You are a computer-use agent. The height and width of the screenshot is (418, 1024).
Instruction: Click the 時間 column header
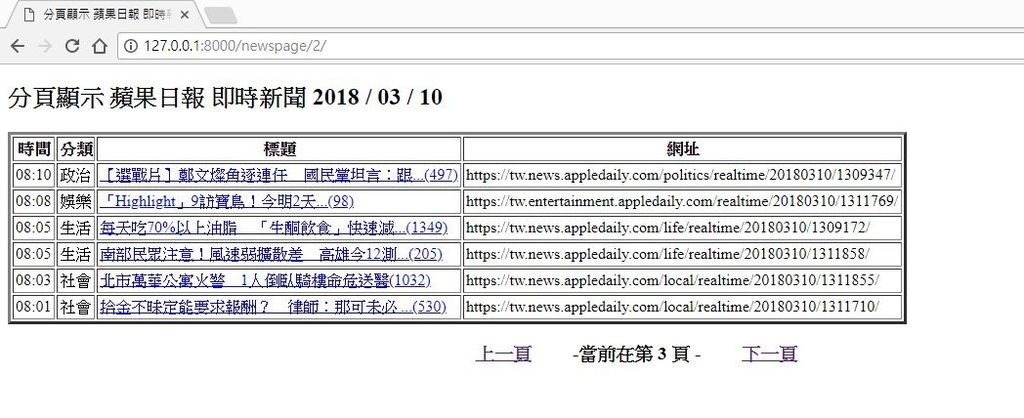point(34,149)
